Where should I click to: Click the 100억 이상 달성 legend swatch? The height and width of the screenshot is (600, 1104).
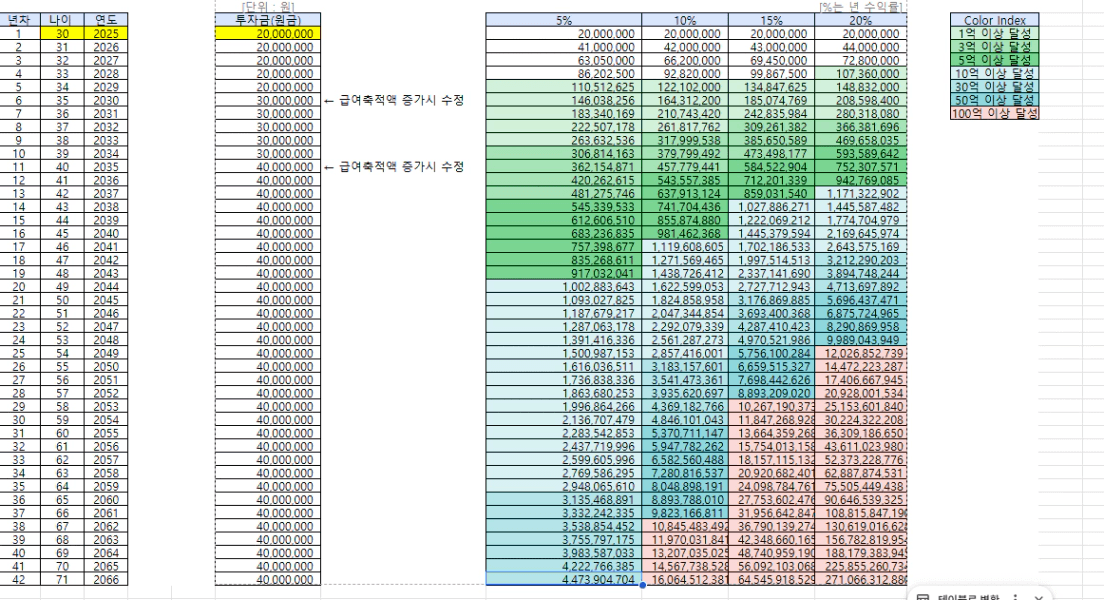995,113
